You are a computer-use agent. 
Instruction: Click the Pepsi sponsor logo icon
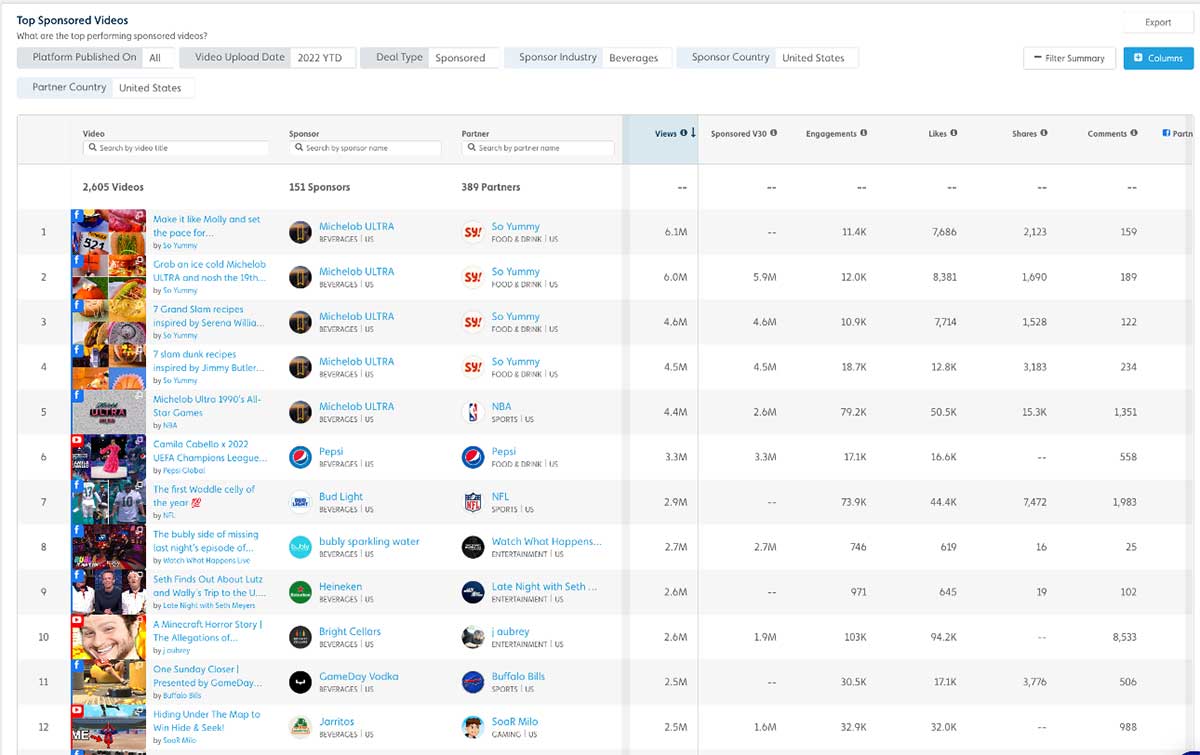(x=300, y=457)
